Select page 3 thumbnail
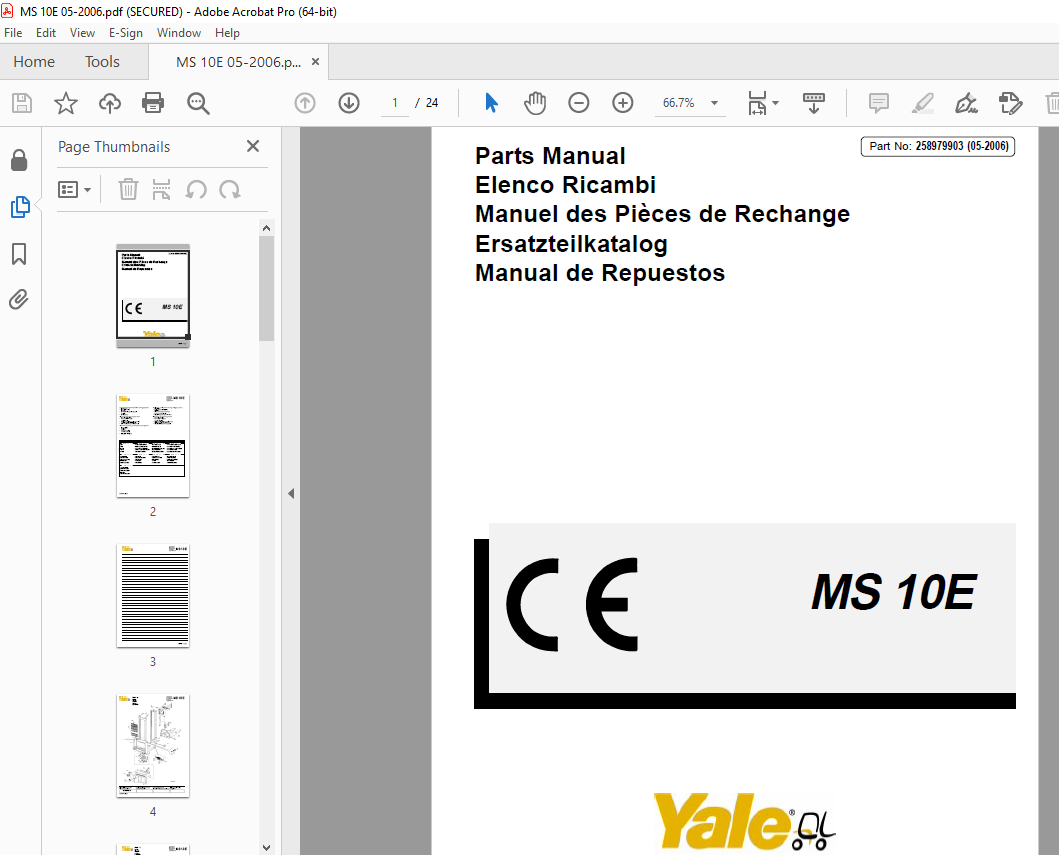Viewport: 1059px width, 855px height. click(x=153, y=596)
